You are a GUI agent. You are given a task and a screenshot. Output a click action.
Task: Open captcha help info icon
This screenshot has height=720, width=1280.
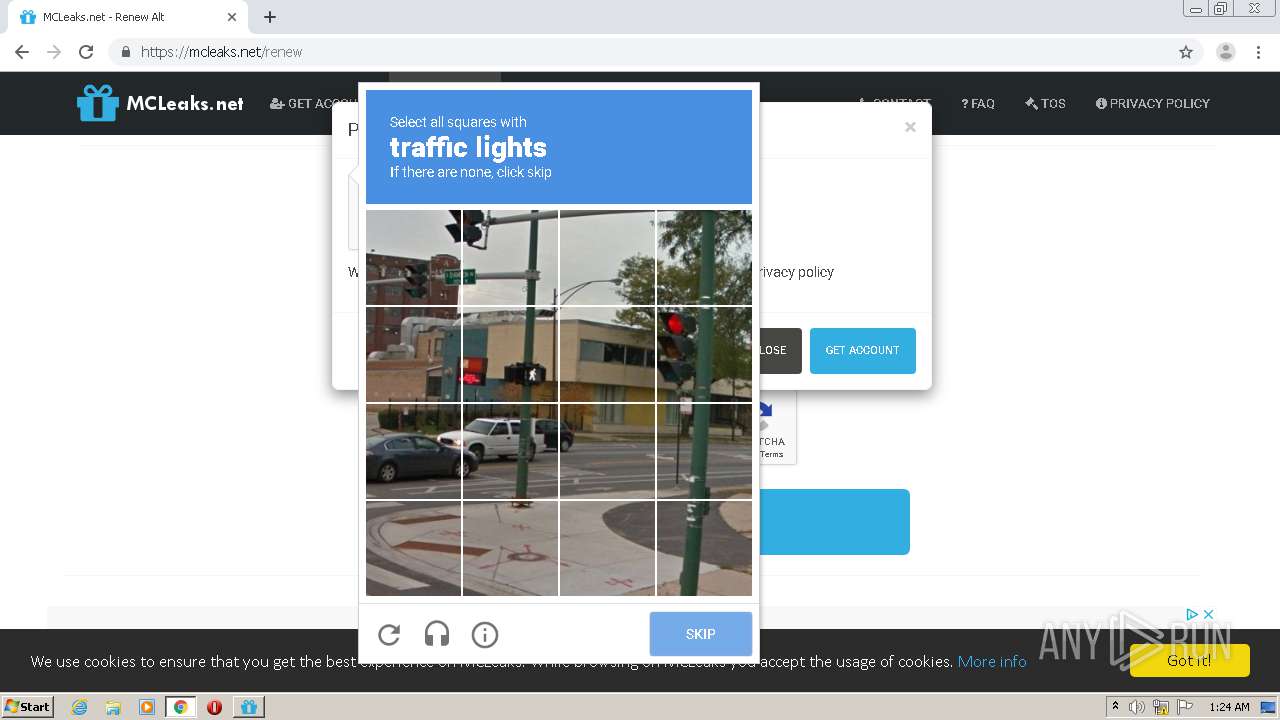click(x=485, y=634)
